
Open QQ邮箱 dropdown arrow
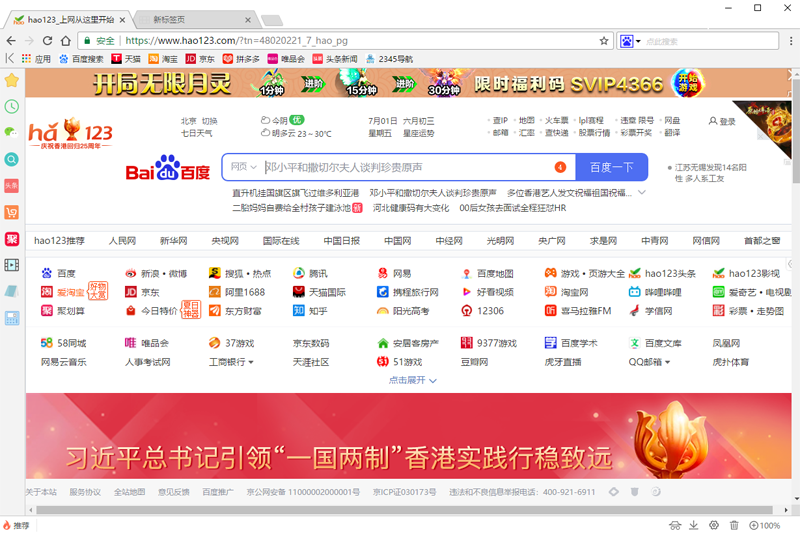667,362
